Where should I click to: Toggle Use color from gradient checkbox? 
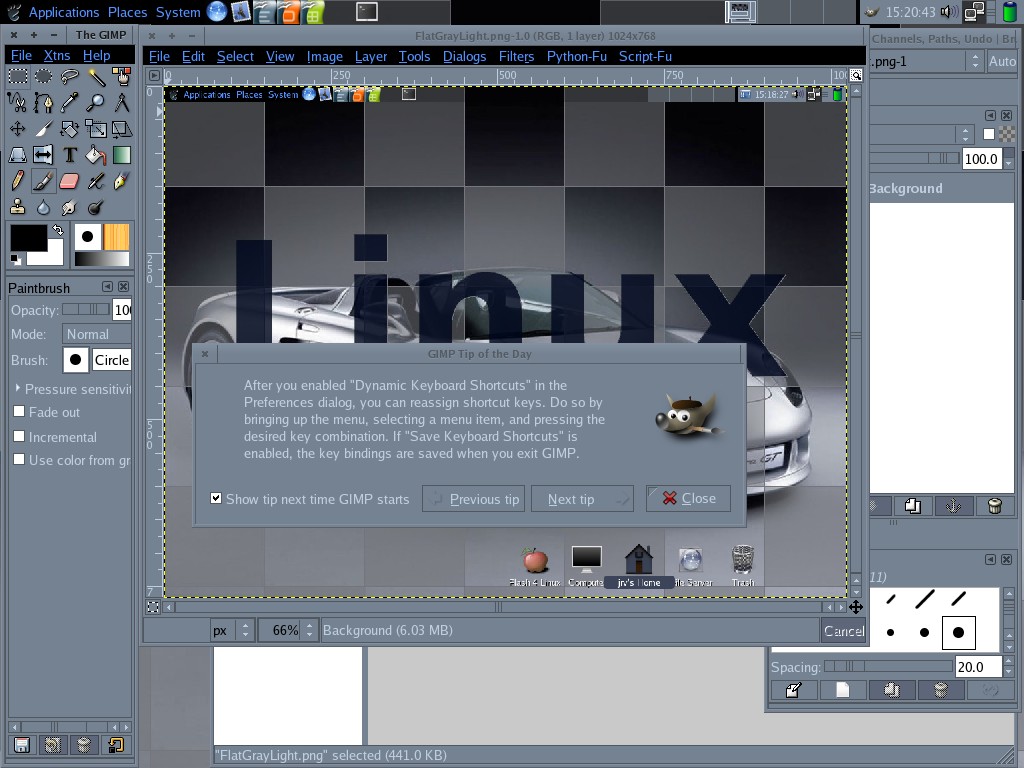point(19,459)
